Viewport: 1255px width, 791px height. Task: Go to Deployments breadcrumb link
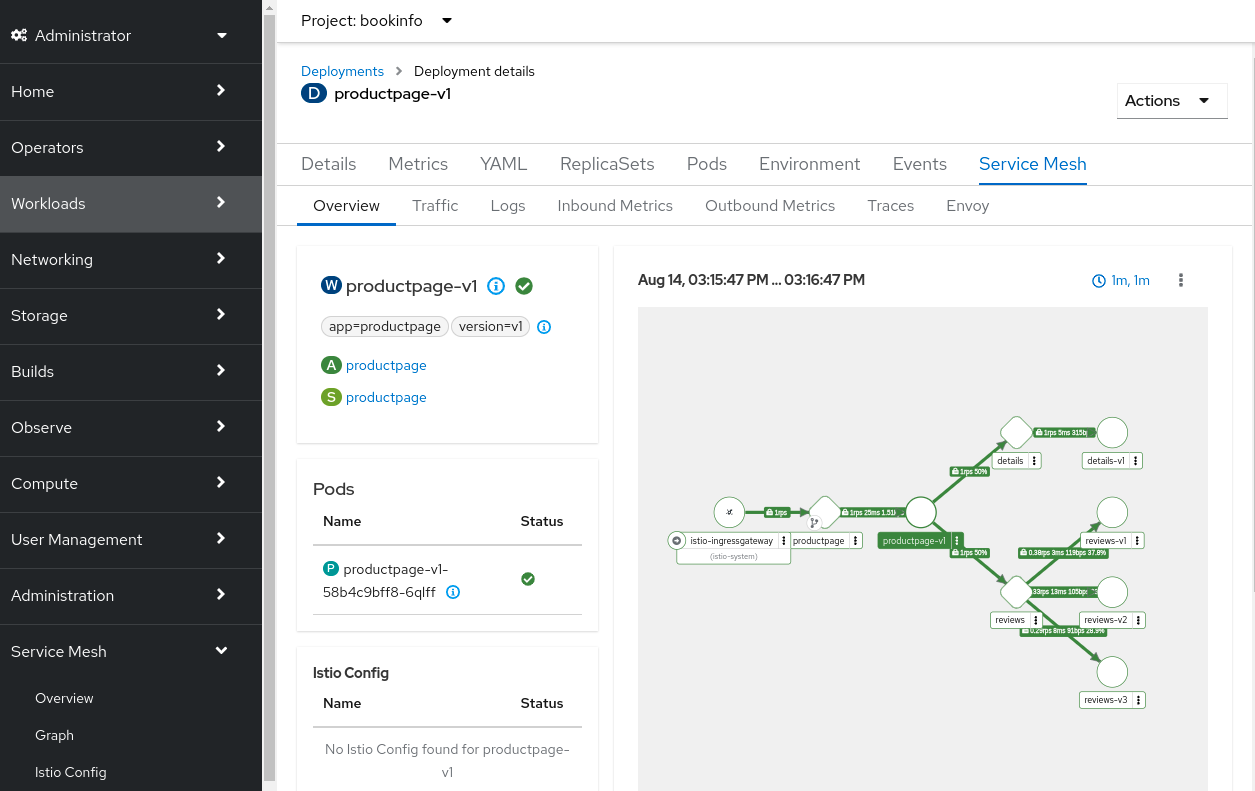(x=342, y=72)
